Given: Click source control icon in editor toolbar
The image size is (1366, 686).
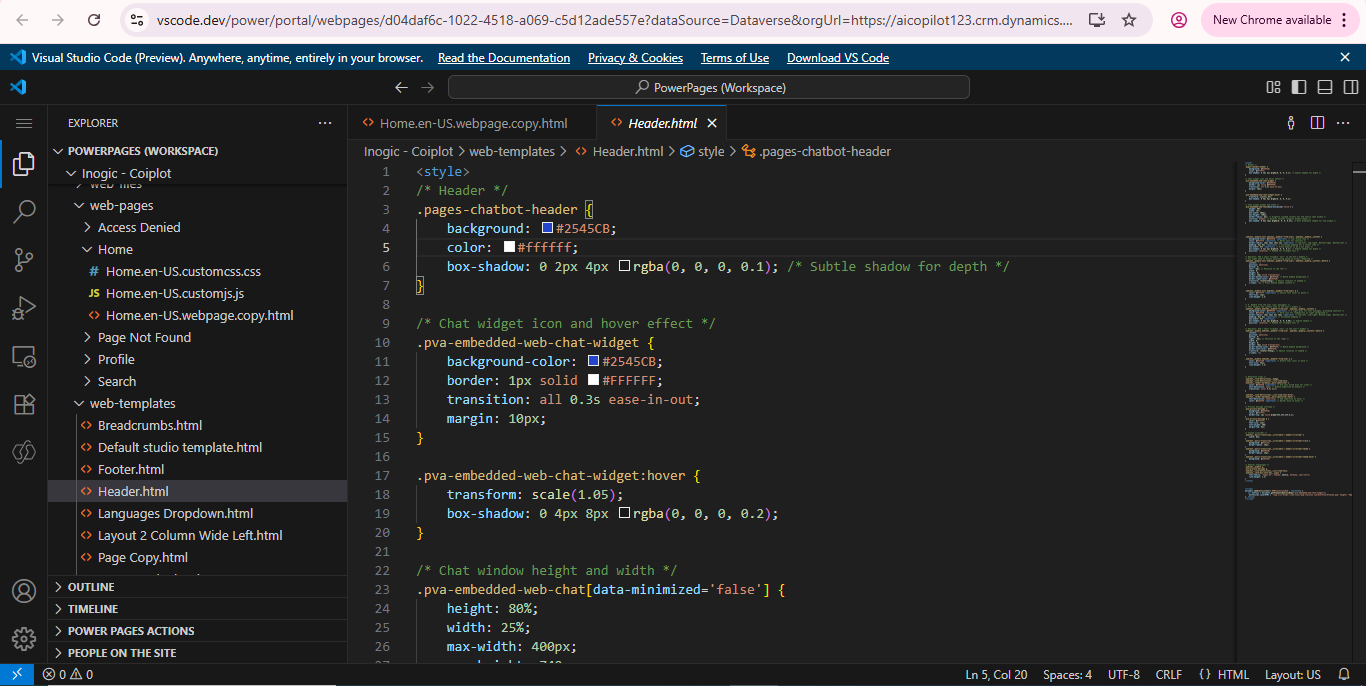Looking at the screenshot, I should (x=1291, y=123).
